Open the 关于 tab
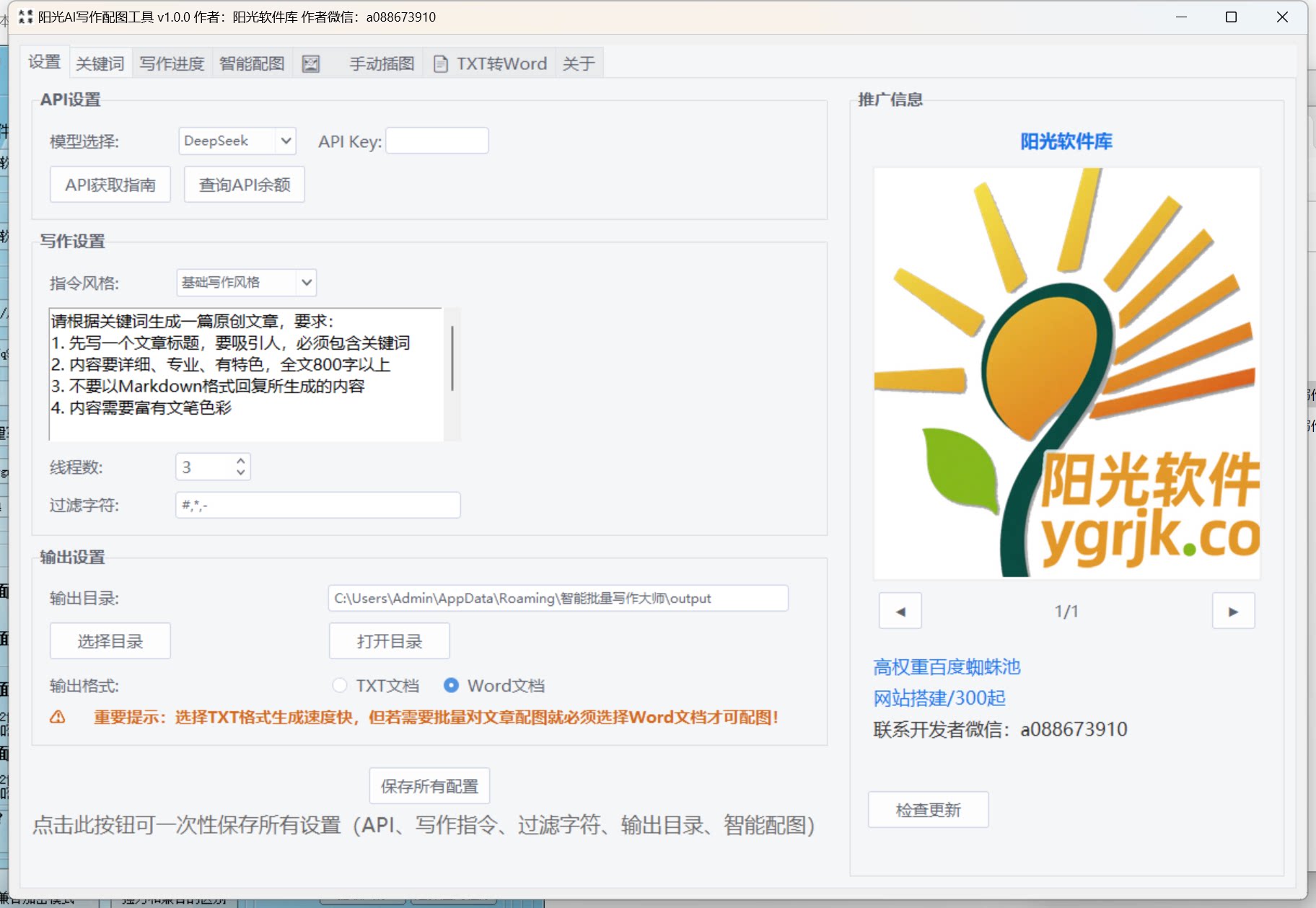The width and height of the screenshot is (1316, 908). tap(578, 63)
